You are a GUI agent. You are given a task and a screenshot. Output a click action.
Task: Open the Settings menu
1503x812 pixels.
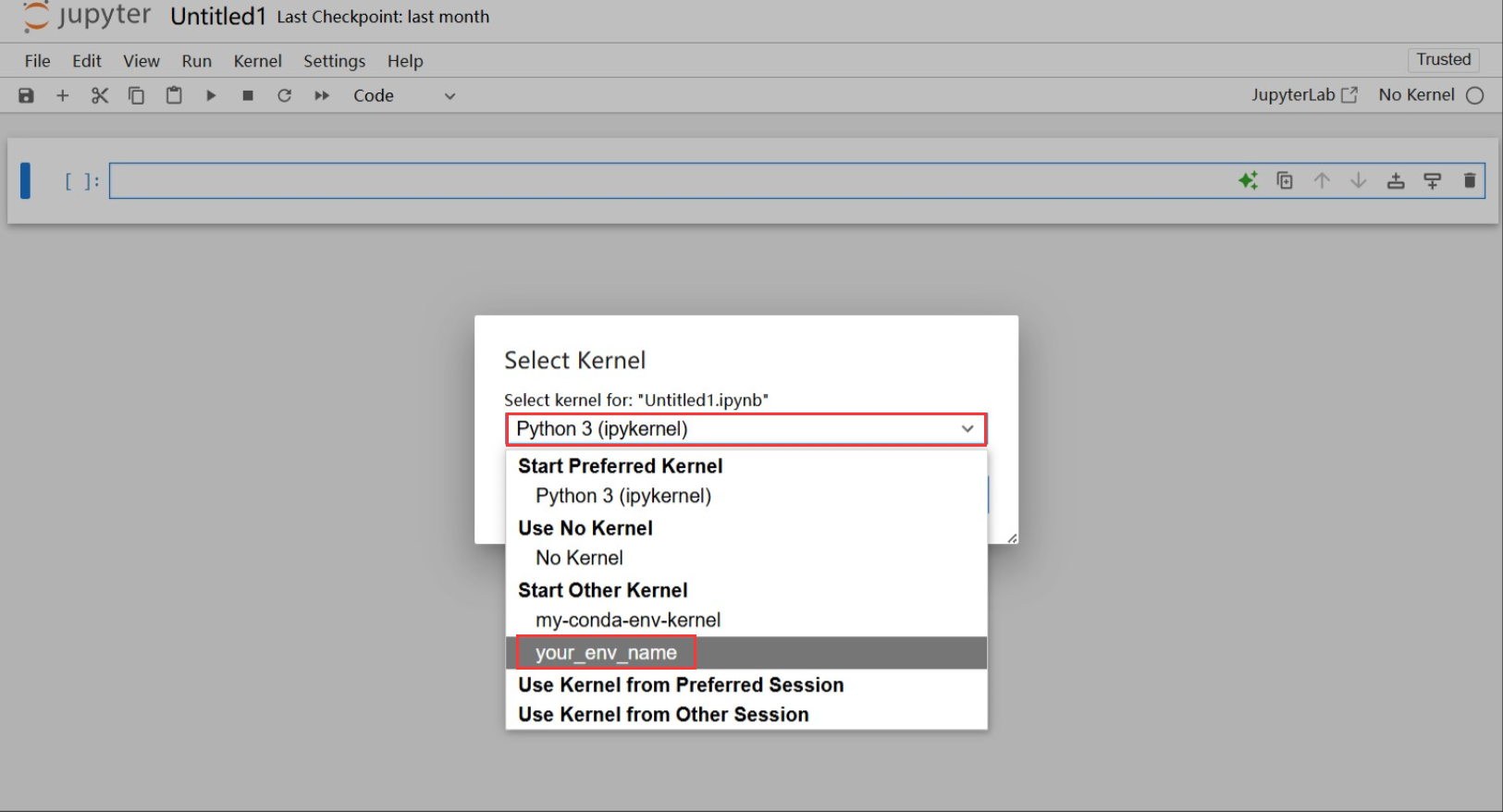[x=334, y=61]
